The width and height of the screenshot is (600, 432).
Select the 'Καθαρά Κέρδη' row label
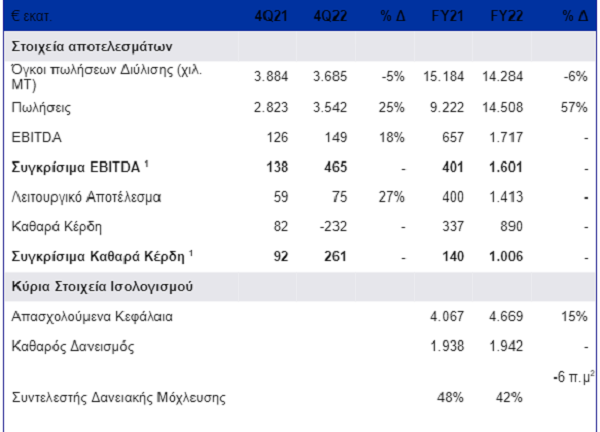55,226
